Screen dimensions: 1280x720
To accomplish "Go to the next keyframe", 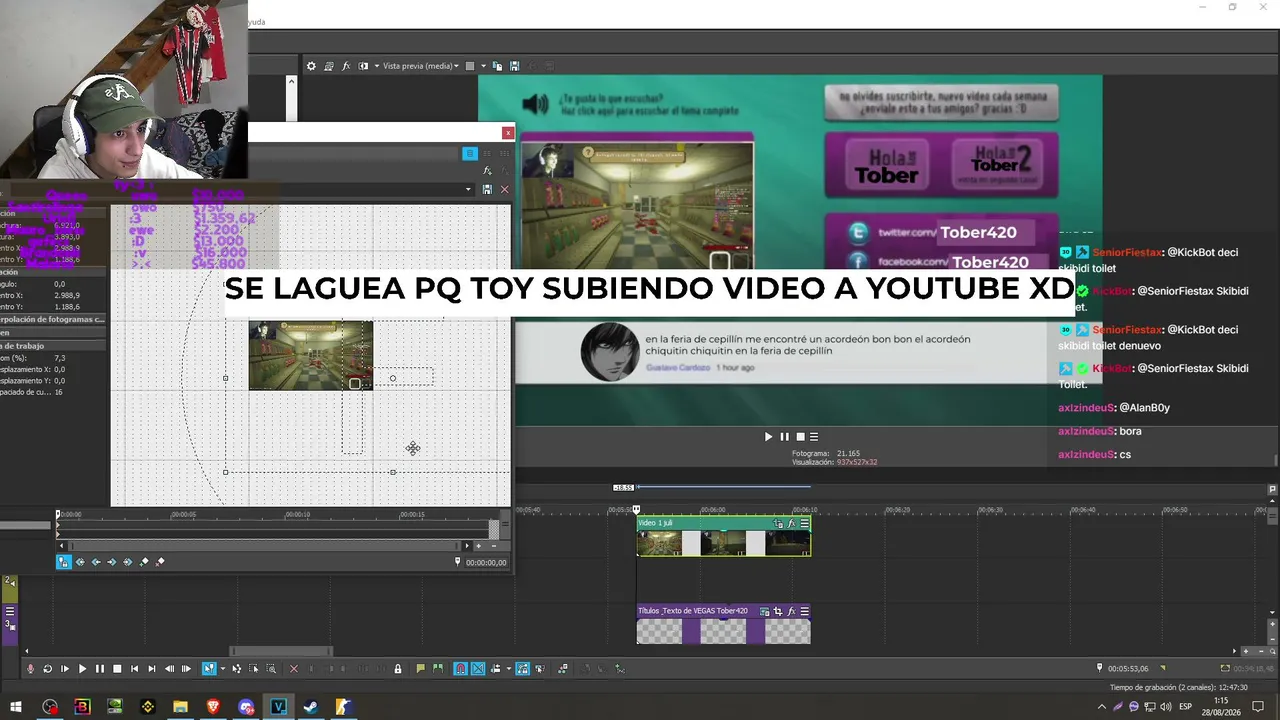I will coord(112,562).
